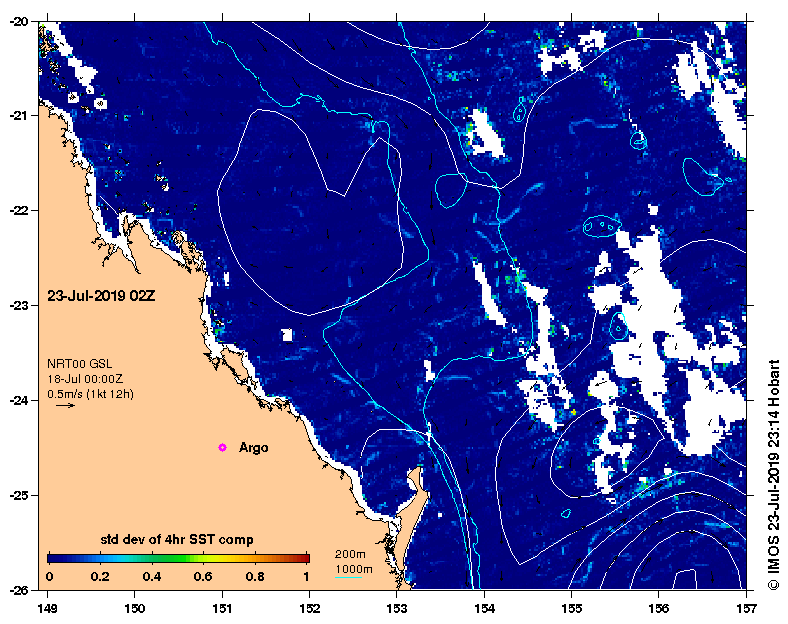Click longitude axis label '156'
The image size is (788, 624).
tap(659, 608)
